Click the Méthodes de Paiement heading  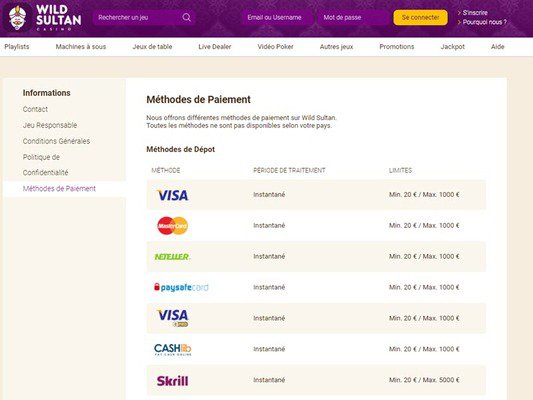click(199, 100)
